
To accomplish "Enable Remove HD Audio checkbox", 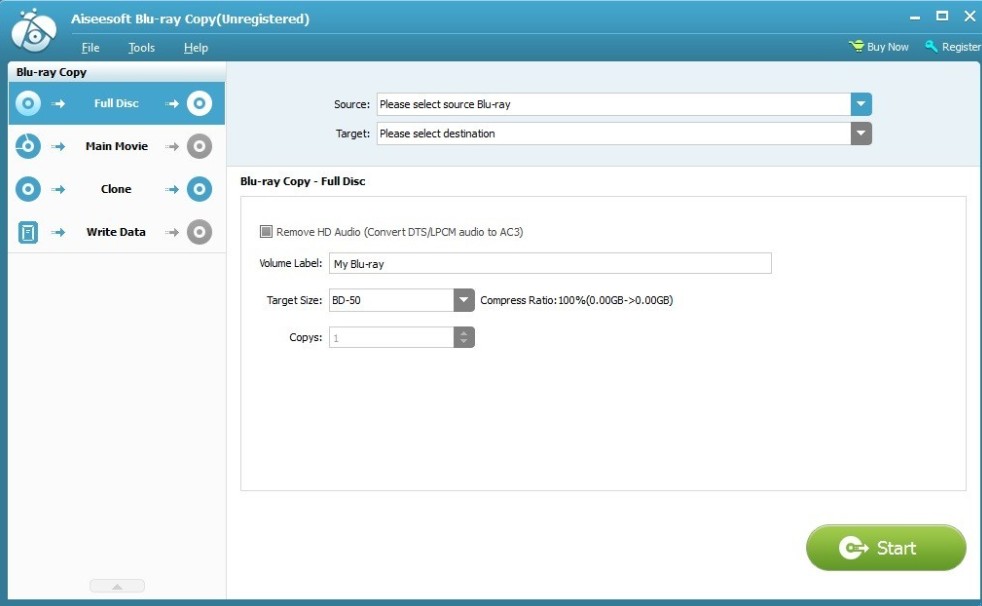I will click(266, 232).
